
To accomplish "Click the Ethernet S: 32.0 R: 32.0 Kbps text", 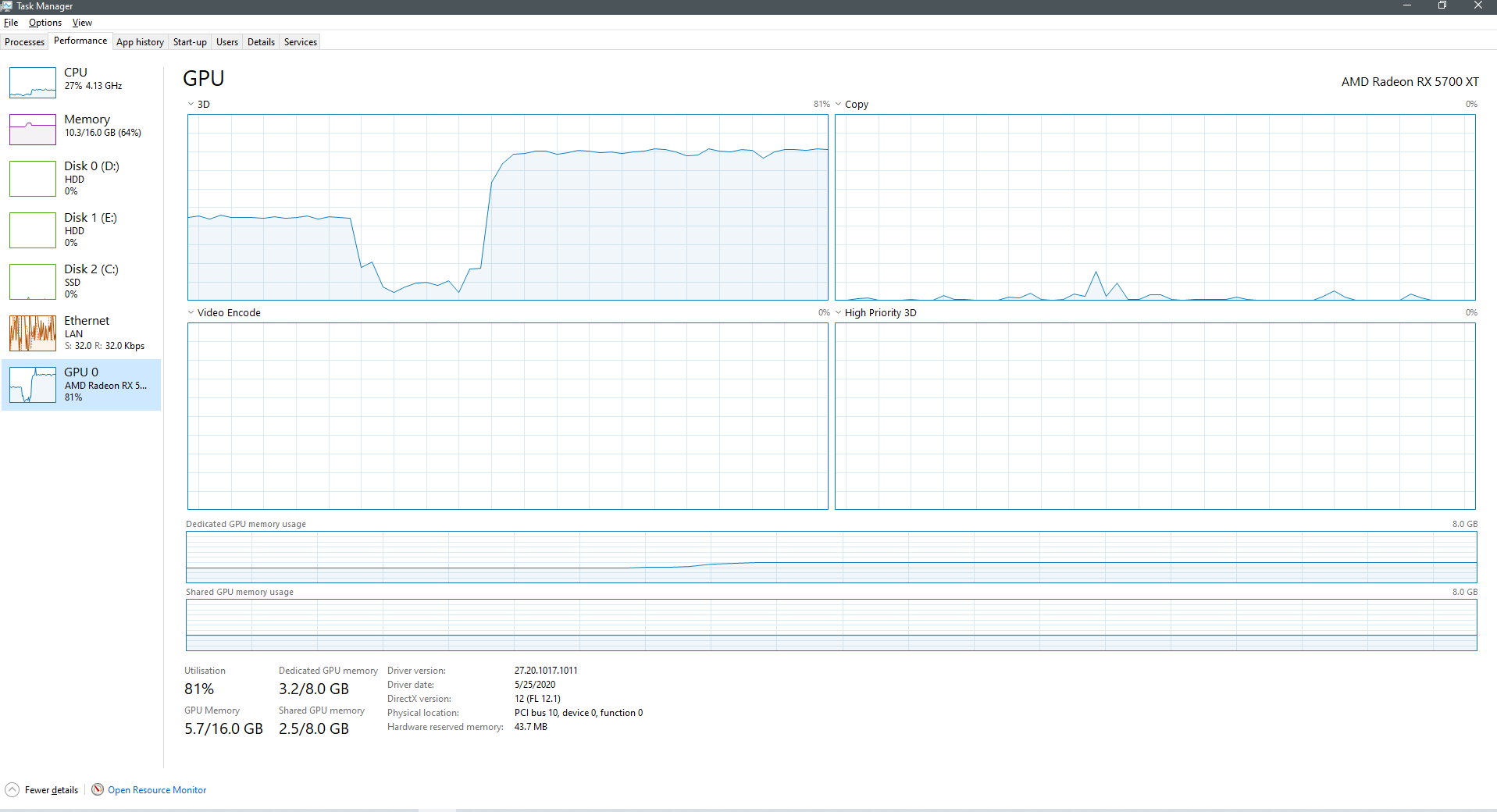I will click(x=105, y=346).
